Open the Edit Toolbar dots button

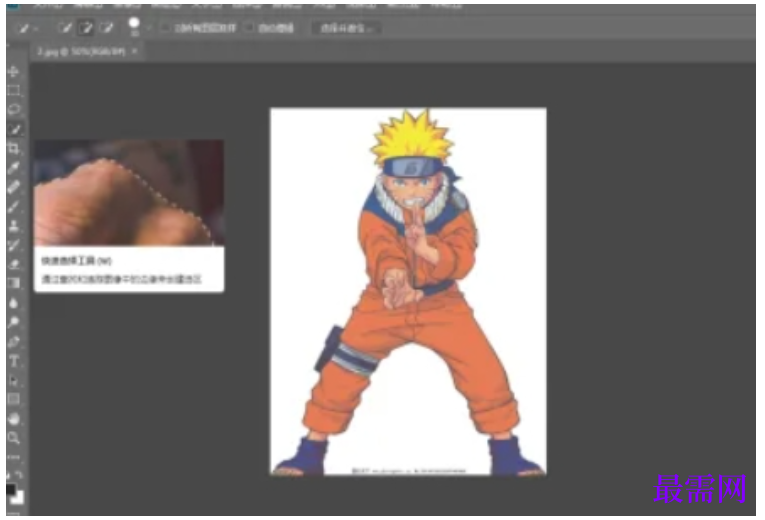(x=14, y=457)
